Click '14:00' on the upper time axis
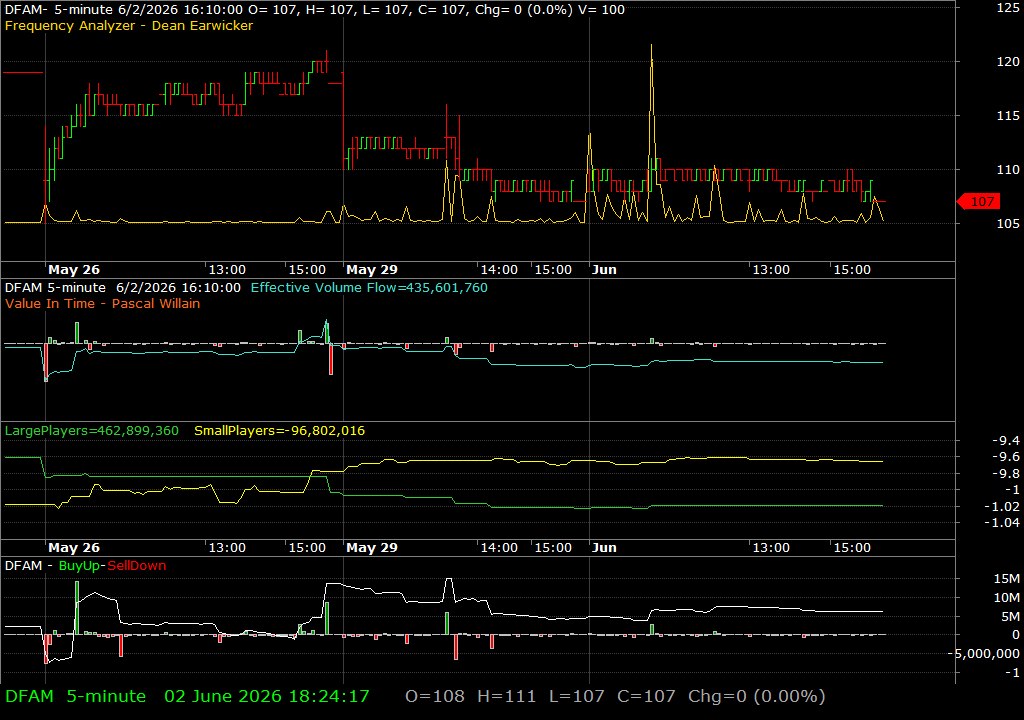Image resolution: width=1024 pixels, height=720 pixels. click(x=499, y=269)
